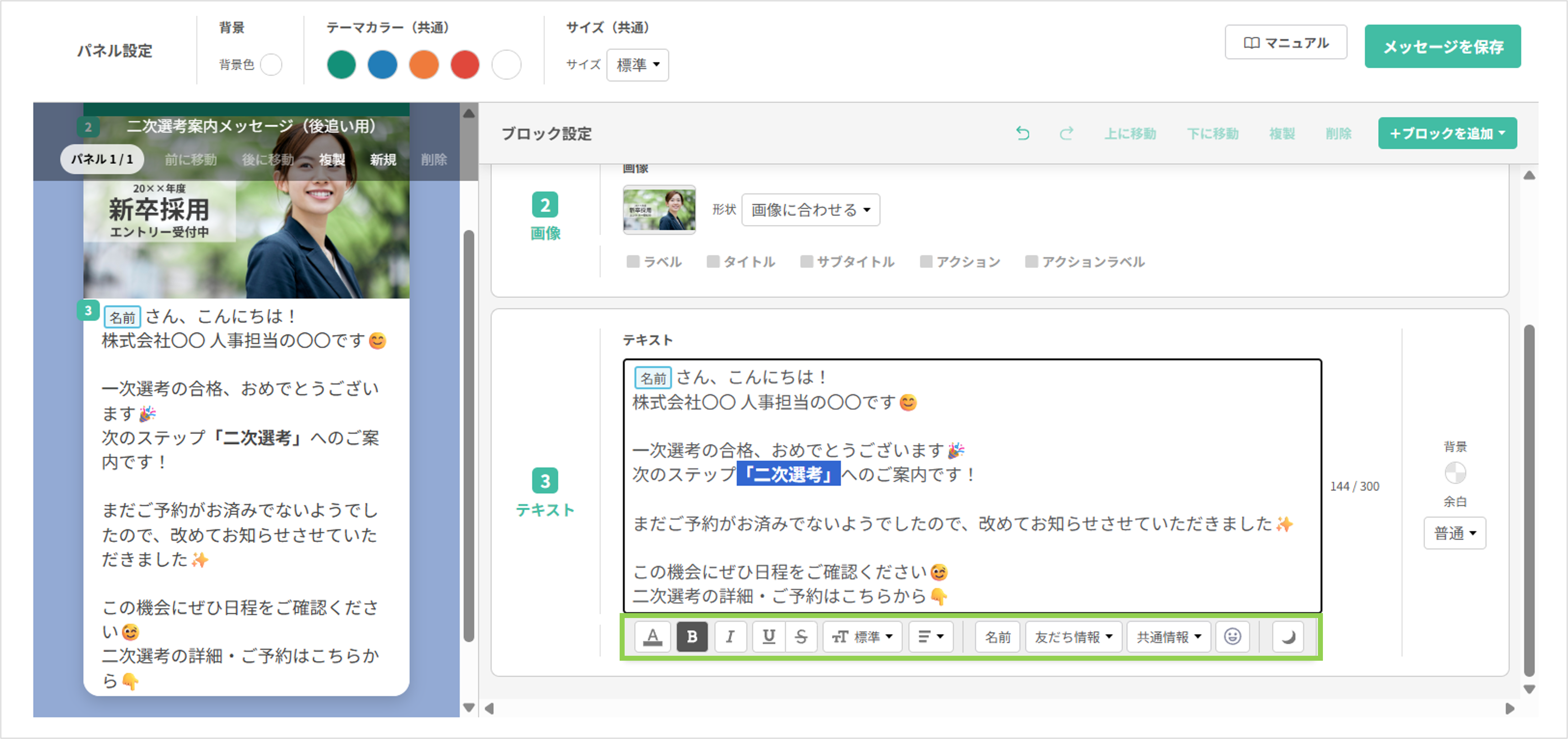Toggle italic formatting button
The image size is (1568, 739).
click(730, 637)
